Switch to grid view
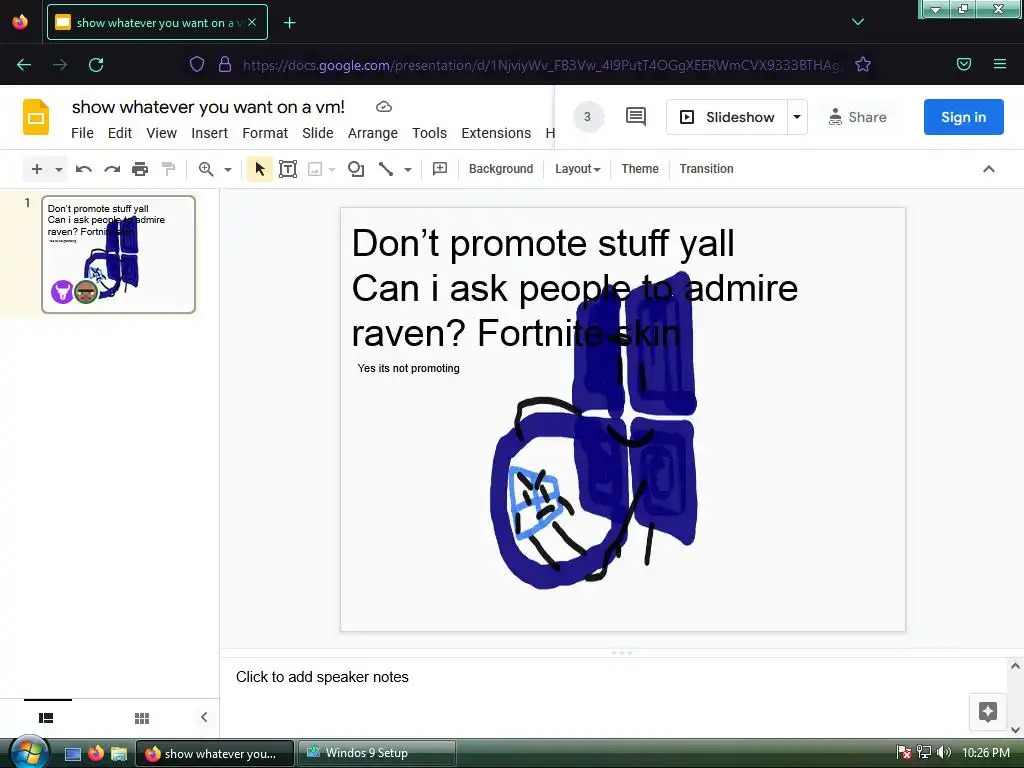This screenshot has height=768, width=1024. 142,718
